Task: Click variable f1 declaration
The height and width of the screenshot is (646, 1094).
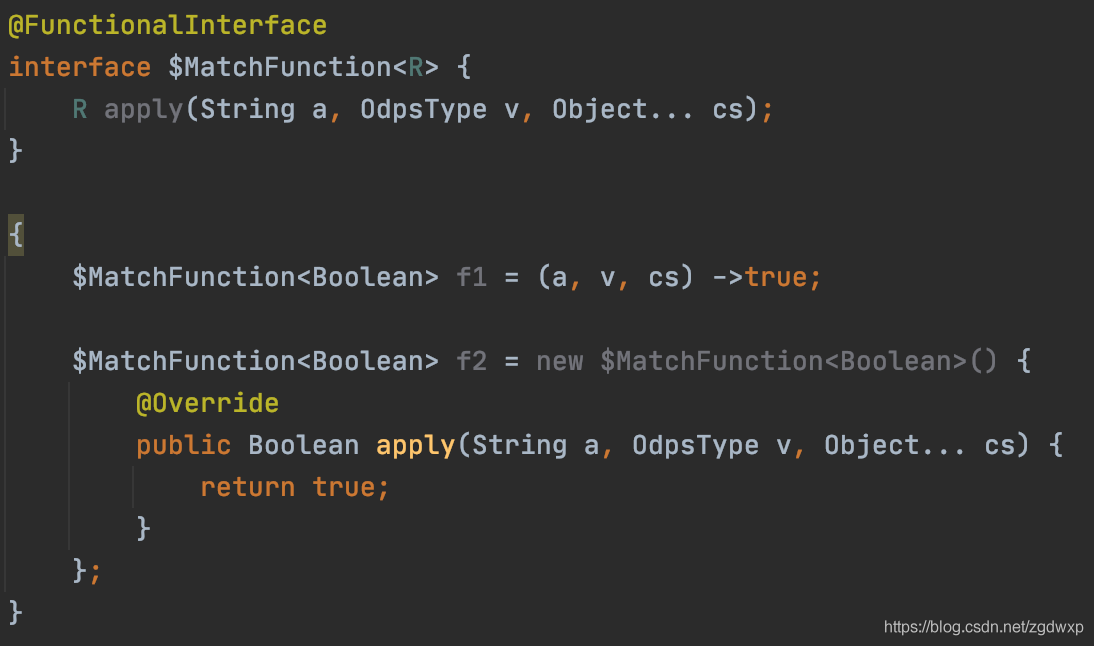Action: click(x=472, y=277)
